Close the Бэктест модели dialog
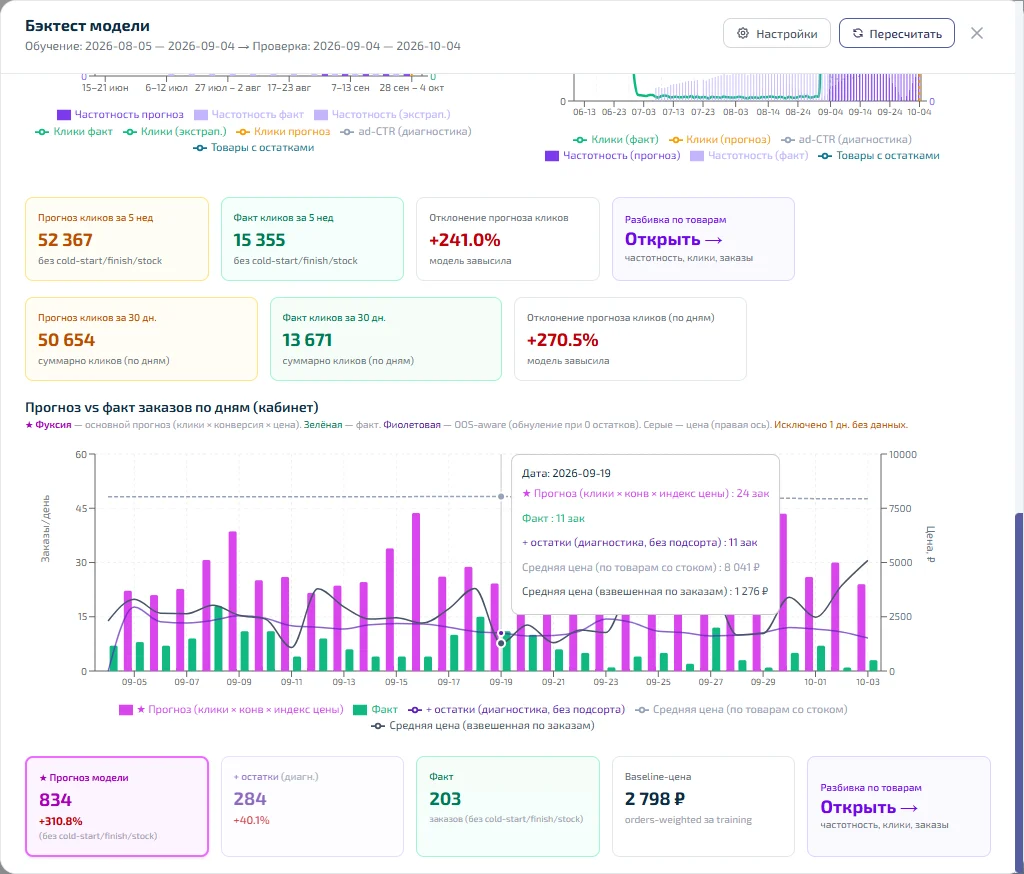1024x874 pixels. click(x=976, y=33)
